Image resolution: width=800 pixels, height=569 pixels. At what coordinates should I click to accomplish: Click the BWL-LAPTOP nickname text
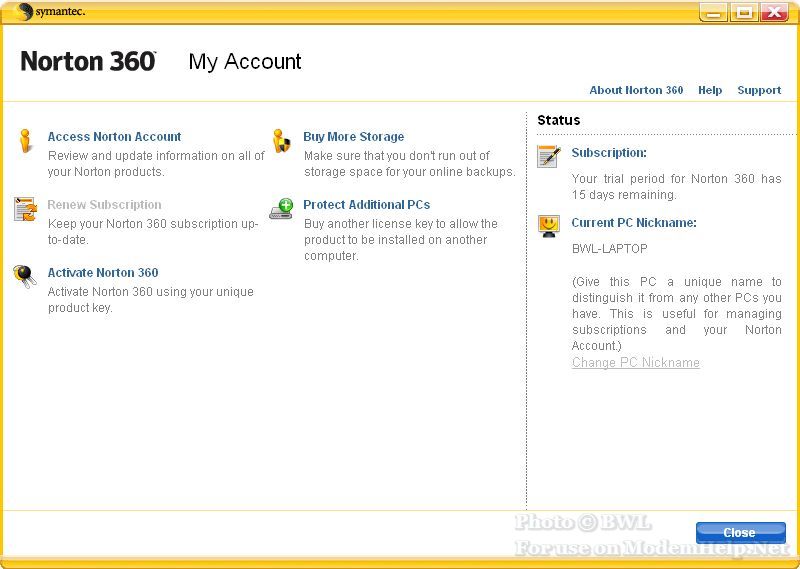coord(610,249)
